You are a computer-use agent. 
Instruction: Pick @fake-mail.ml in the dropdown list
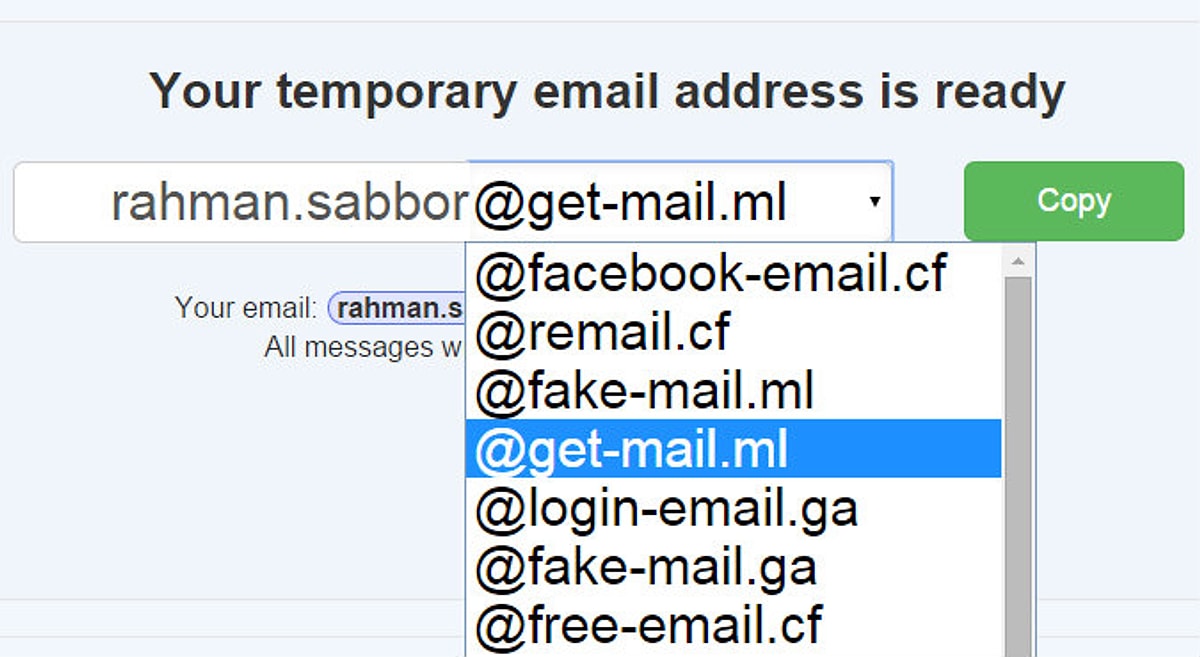(x=645, y=391)
